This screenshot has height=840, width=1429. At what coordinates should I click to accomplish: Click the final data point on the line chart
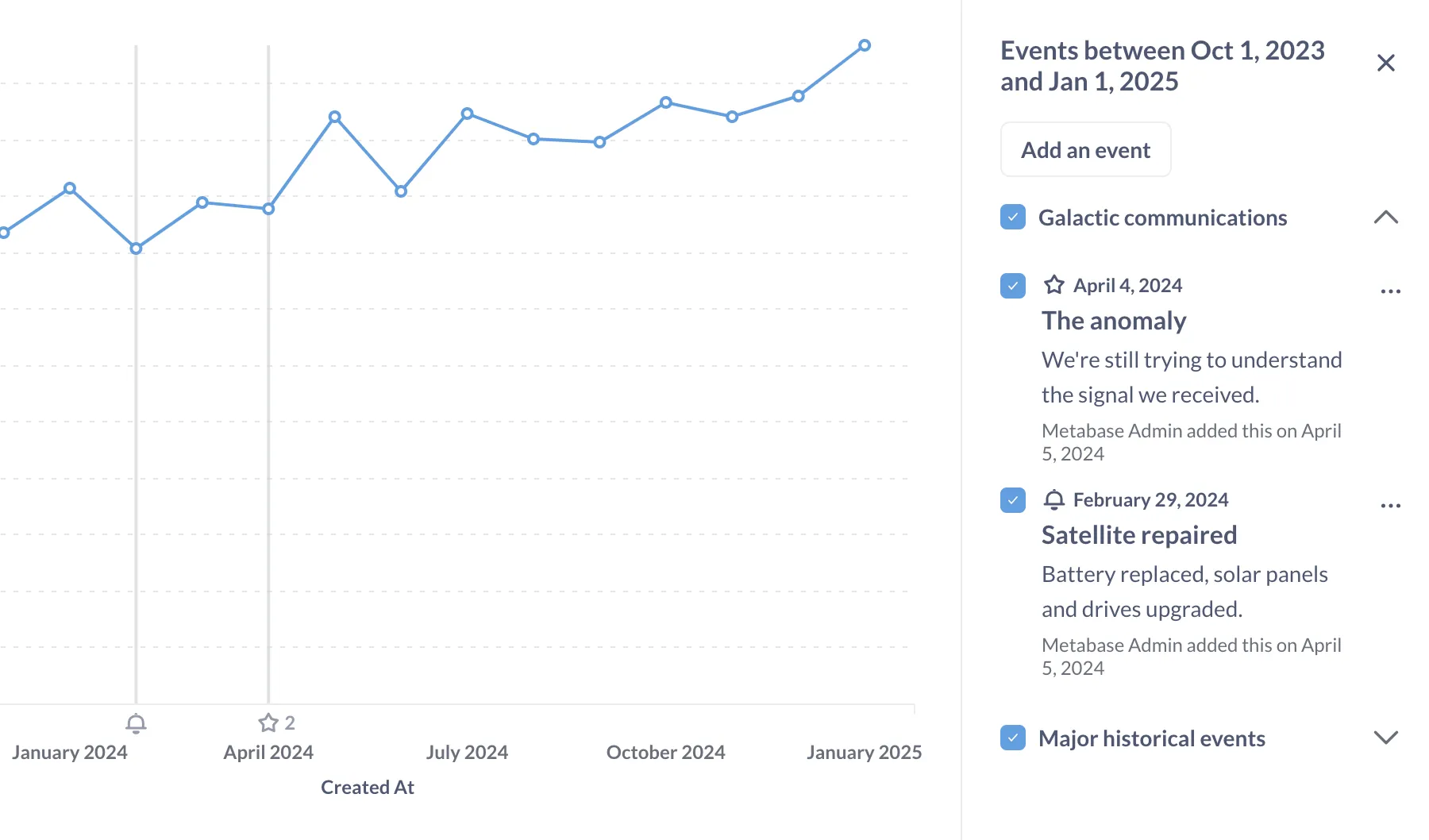click(x=865, y=45)
